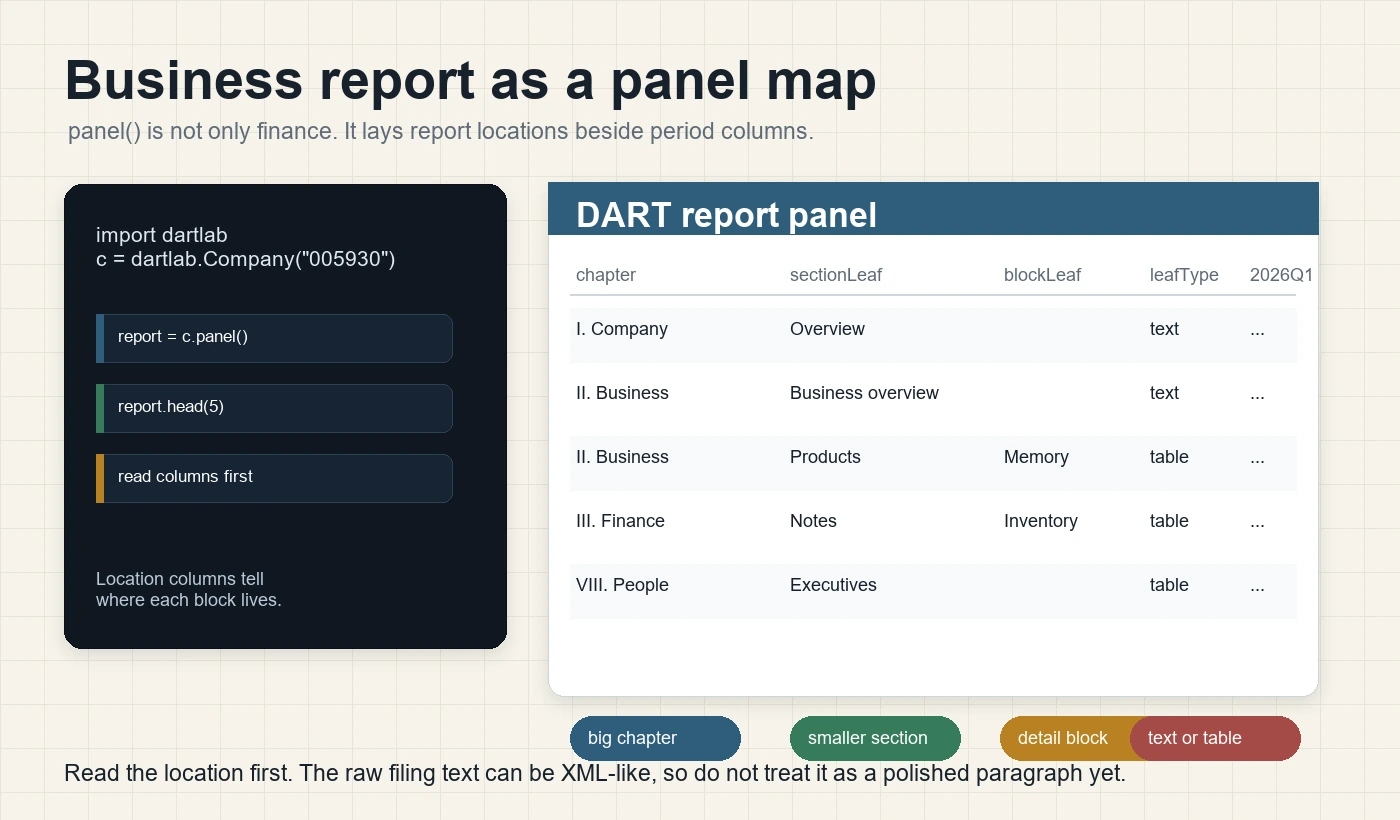Click the dartlab.Company("005930") code line

(x=246, y=259)
